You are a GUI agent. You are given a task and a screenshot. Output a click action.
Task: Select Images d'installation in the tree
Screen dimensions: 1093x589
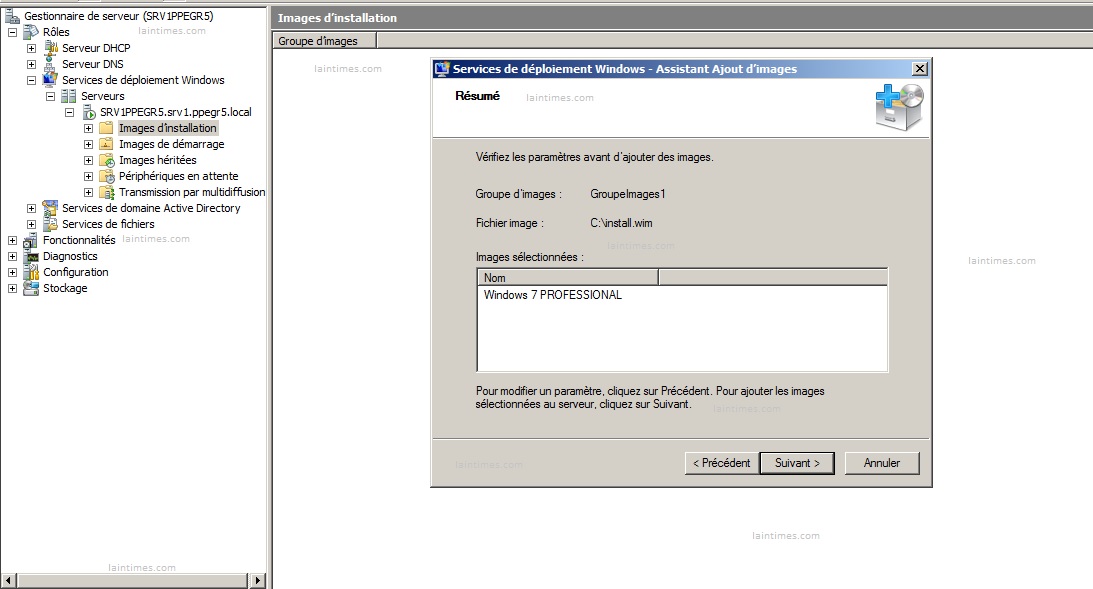[x=167, y=128]
